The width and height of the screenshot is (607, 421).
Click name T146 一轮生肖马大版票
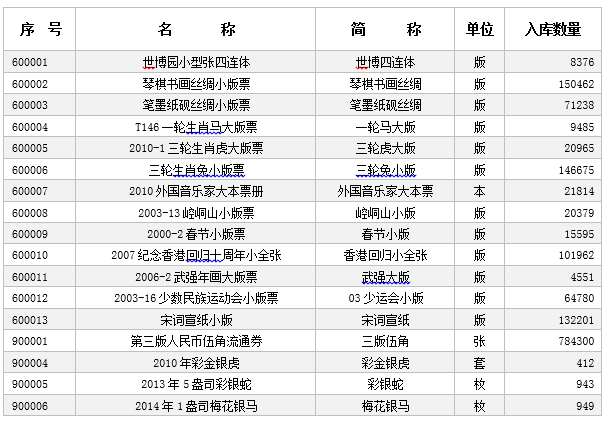196,127
